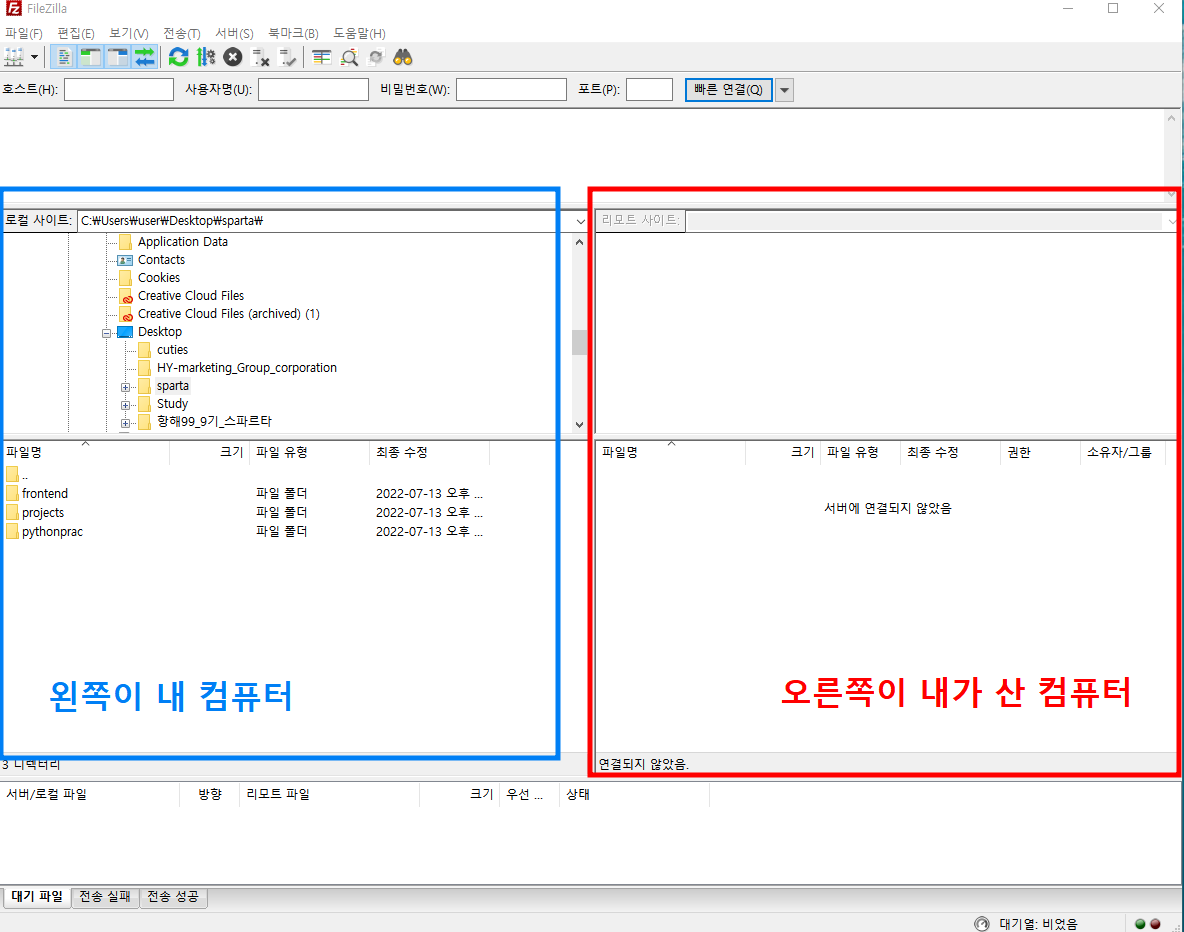Image resolution: width=1184 pixels, height=932 pixels.
Task: Select HY-marketing_Group_corporation folder
Action: (247, 368)
